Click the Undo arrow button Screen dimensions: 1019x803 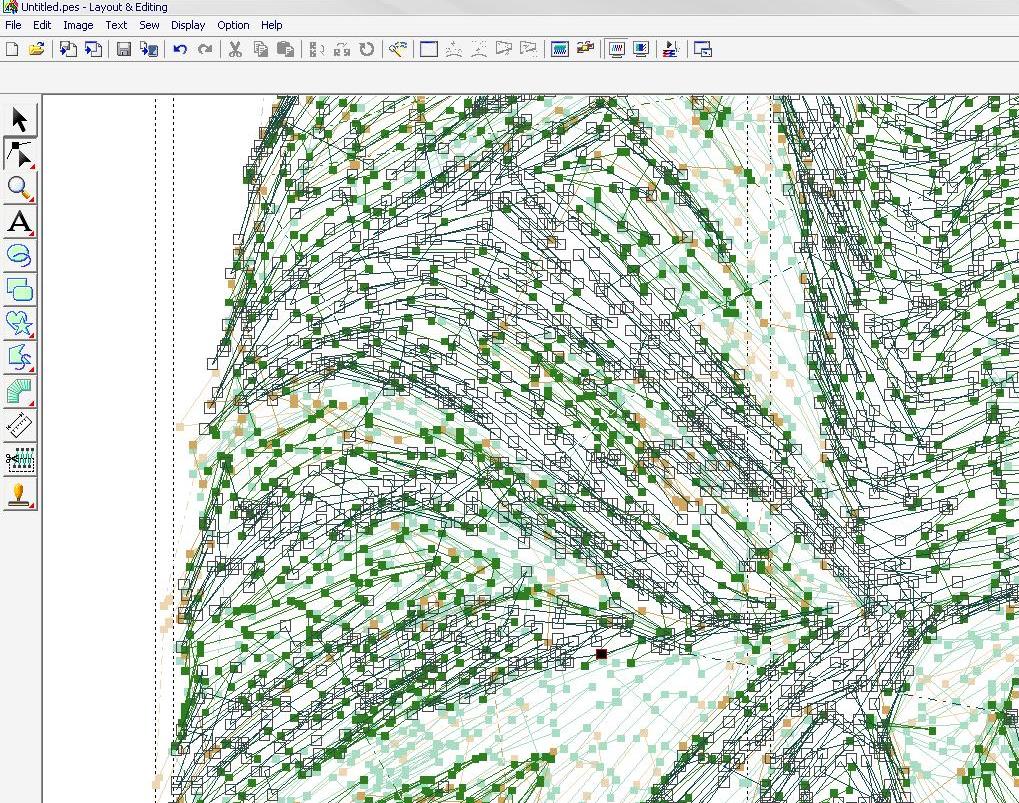click(180, 49)
